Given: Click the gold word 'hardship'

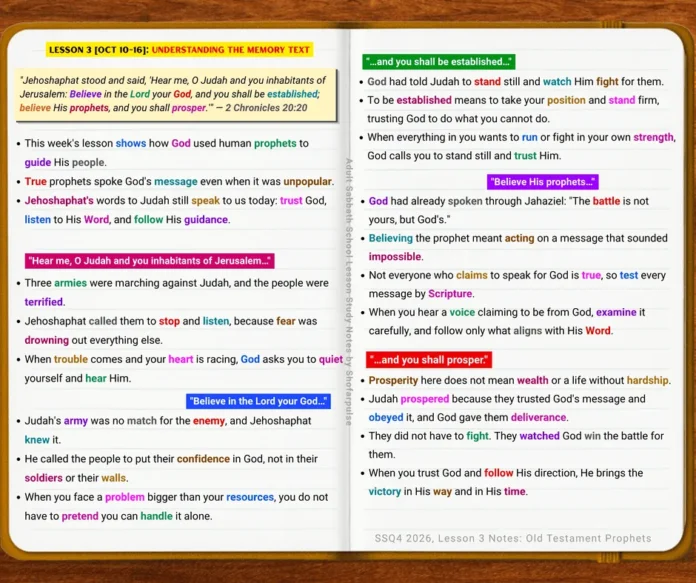Looking at the screenshot, I should (647, 381).
